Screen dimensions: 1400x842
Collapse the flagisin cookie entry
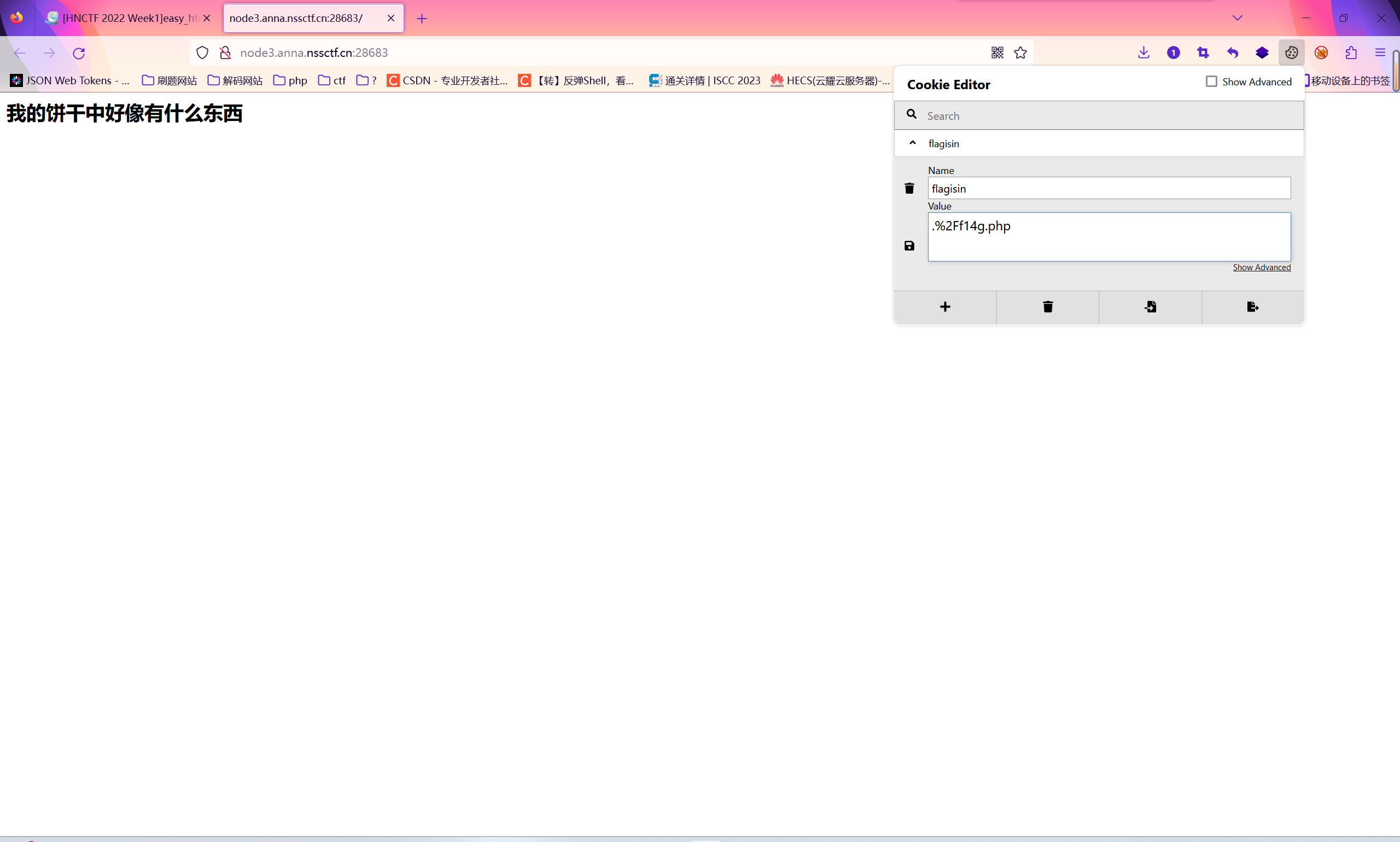coord(912,143)
